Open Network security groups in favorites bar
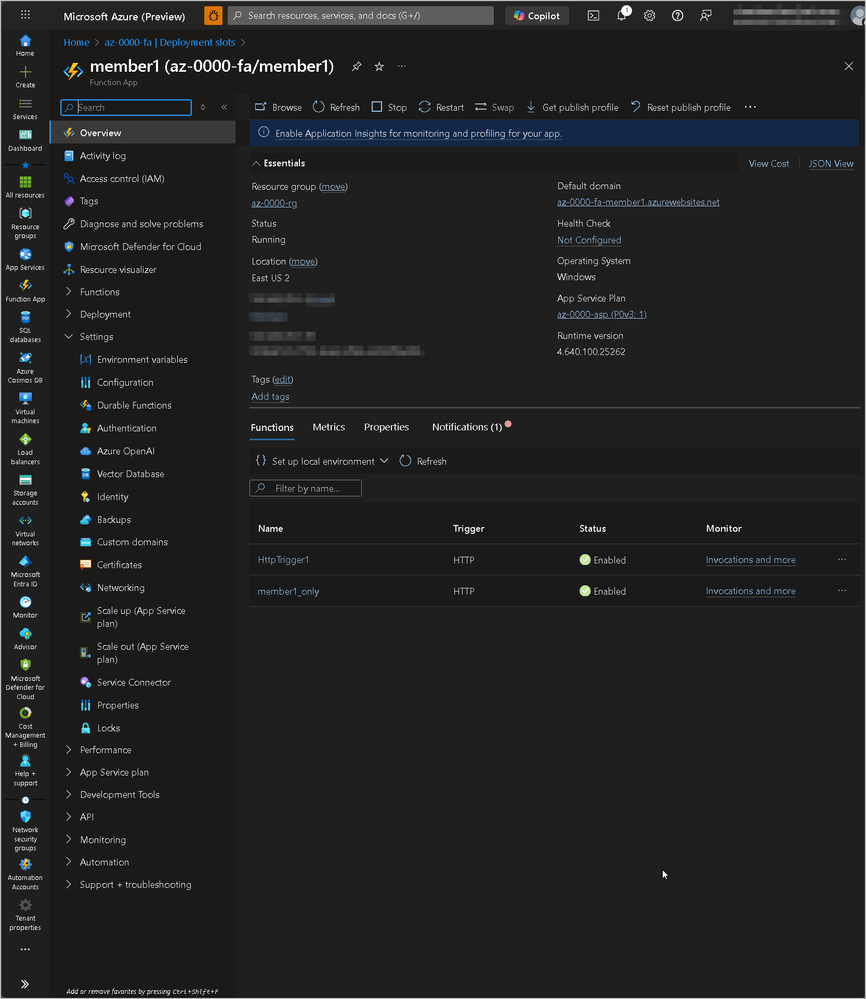Viewport: 866px width, 999px height. (x=25, y=831)
